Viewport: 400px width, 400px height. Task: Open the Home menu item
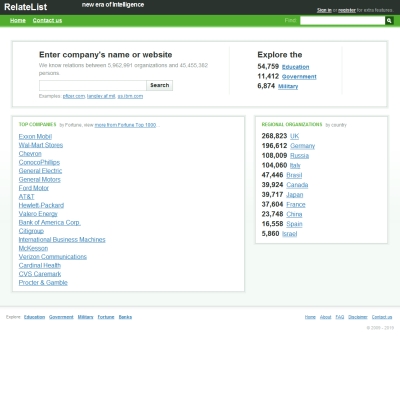(x=18, y=20)
